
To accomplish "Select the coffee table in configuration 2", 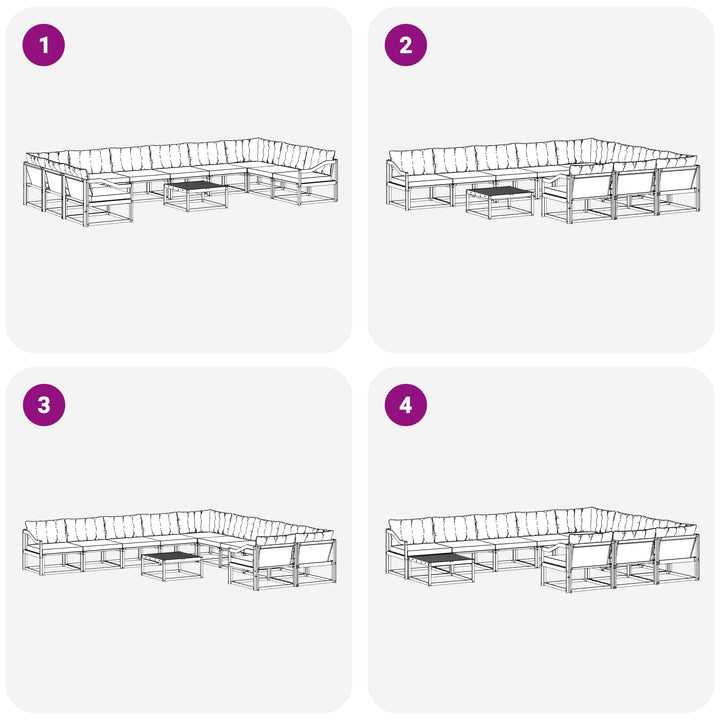I will (x=500, y=202).
